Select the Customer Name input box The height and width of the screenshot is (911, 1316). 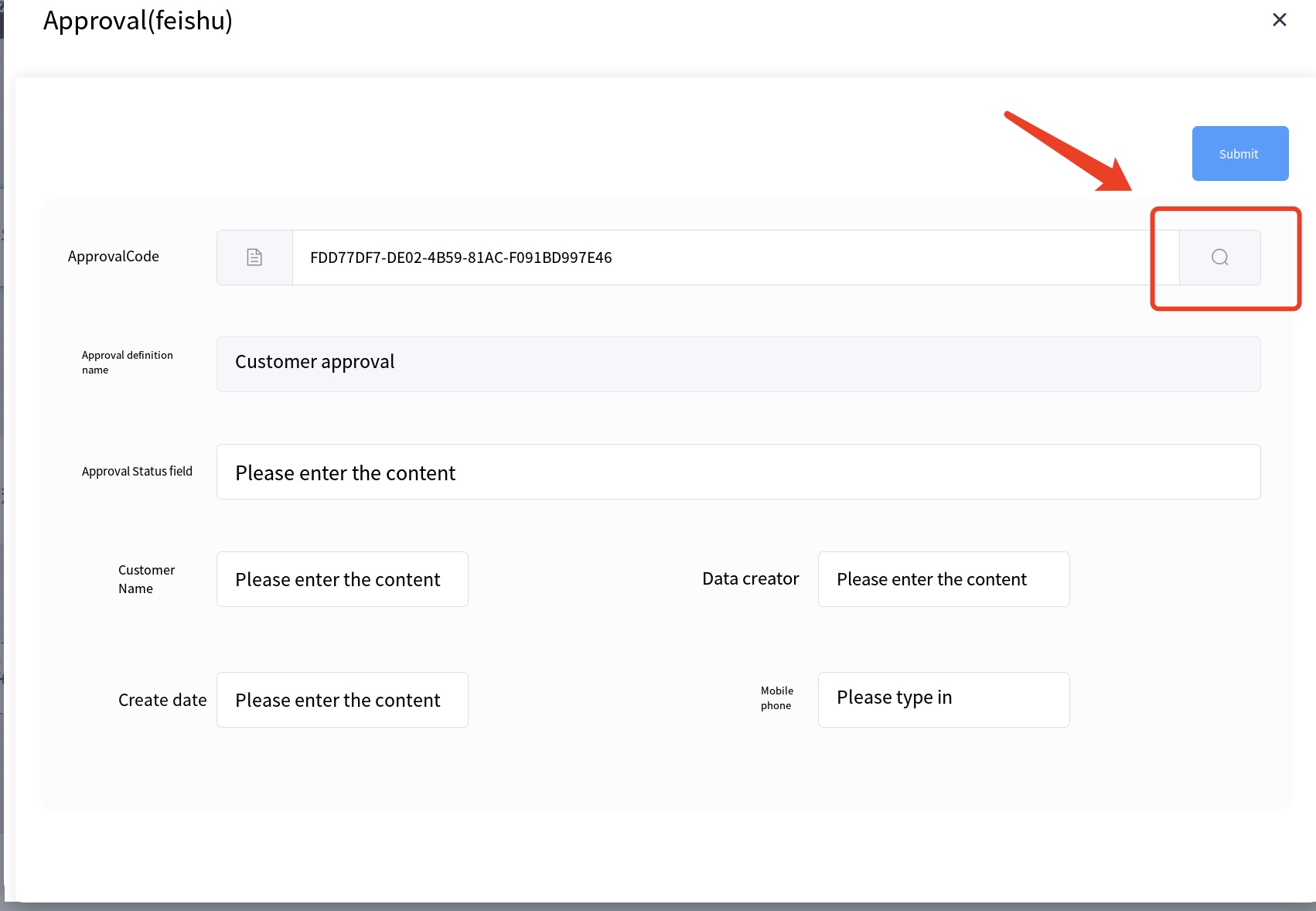point(342,579)
